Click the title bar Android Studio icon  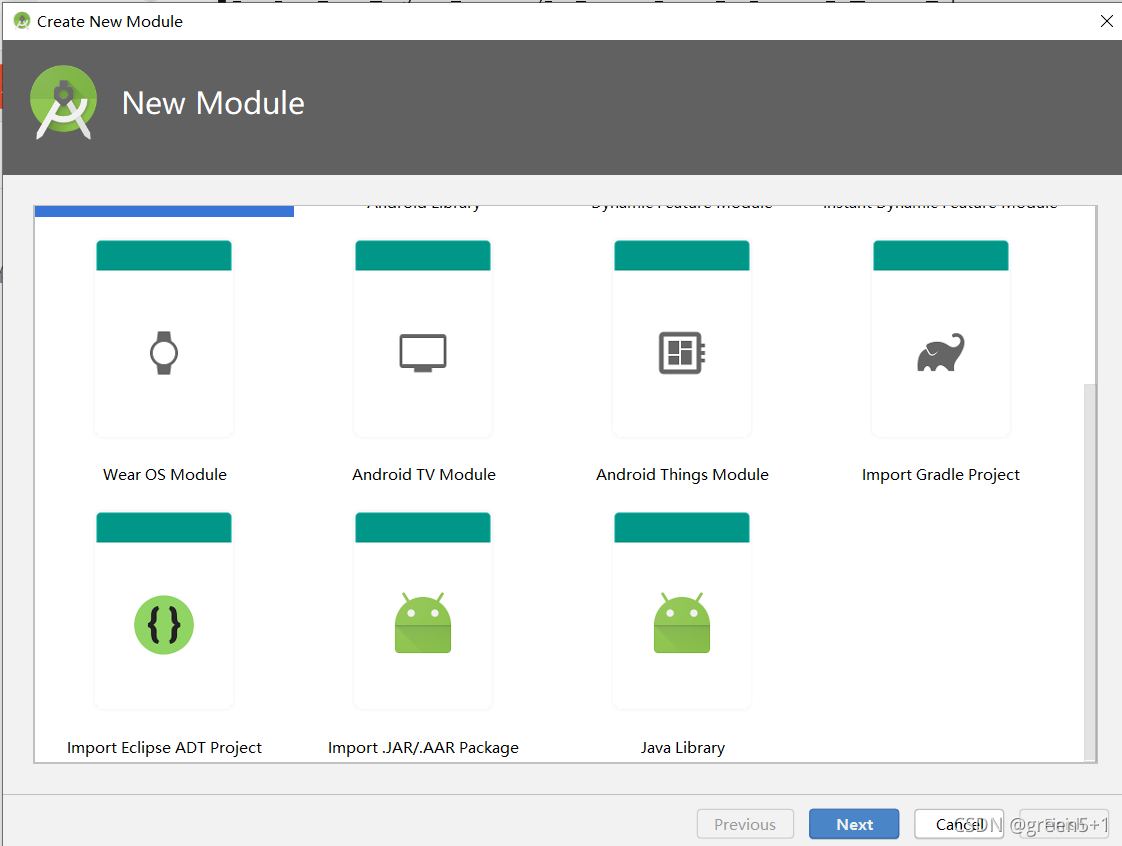pos(22,21)
